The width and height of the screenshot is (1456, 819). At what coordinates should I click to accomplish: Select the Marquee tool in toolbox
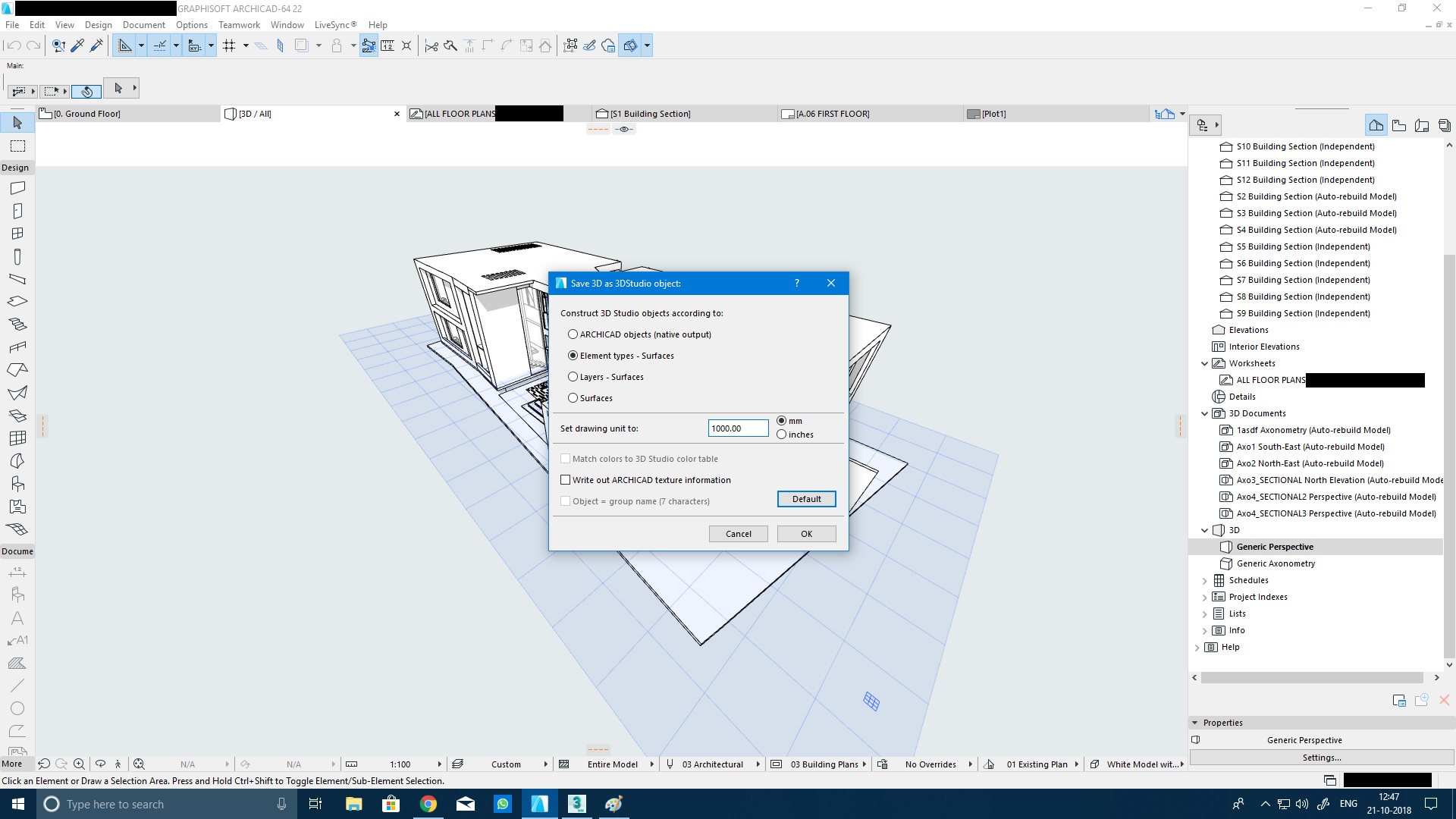pyautogui.click(x=17, y=146)
